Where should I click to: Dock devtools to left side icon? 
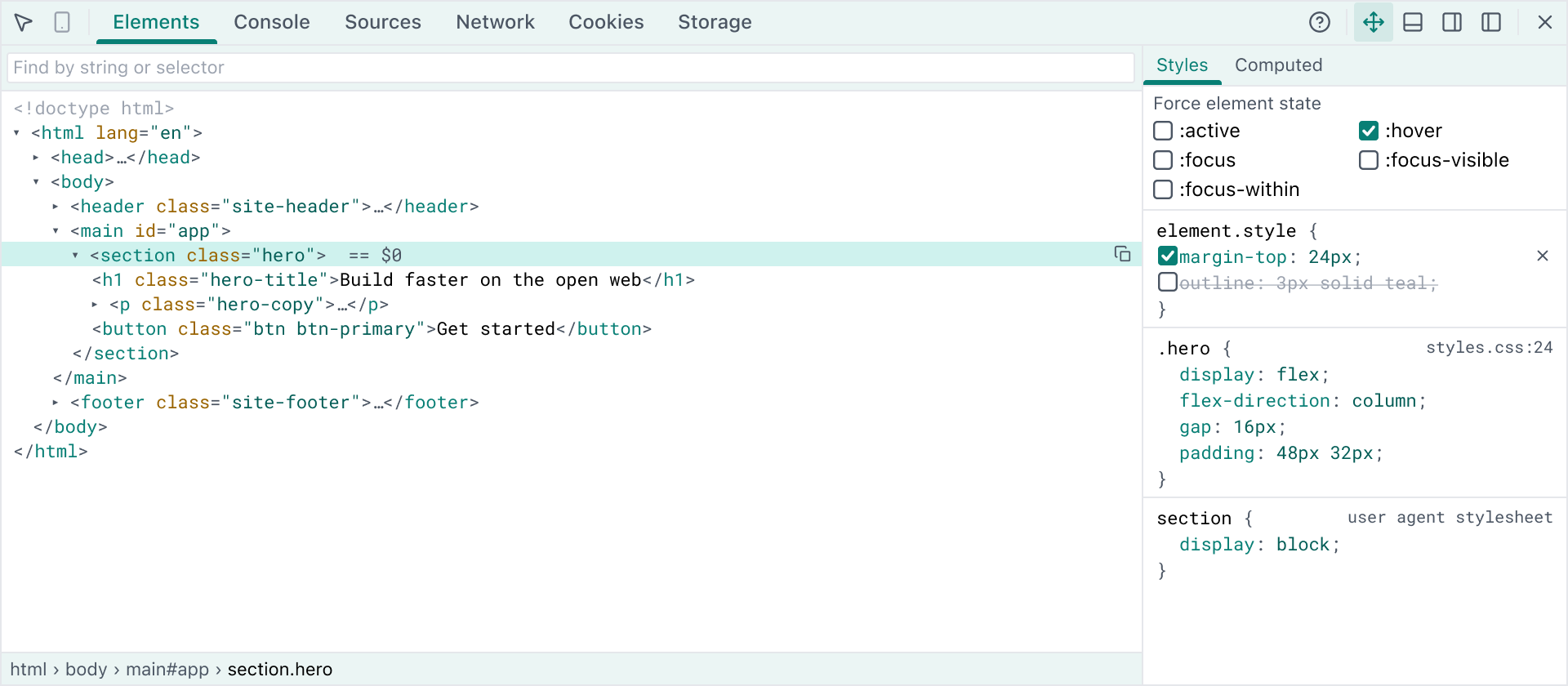(x=1491, y=22)
